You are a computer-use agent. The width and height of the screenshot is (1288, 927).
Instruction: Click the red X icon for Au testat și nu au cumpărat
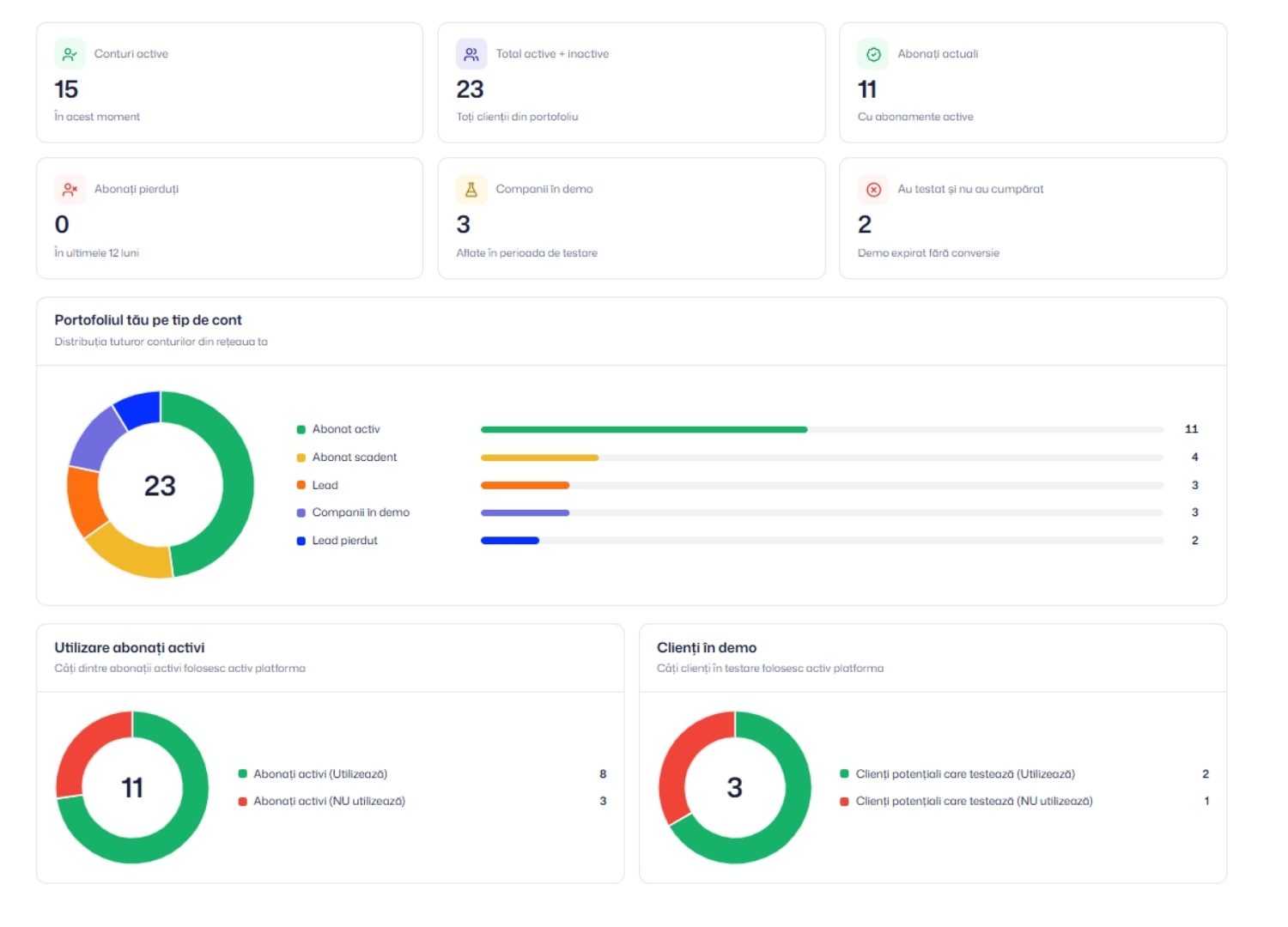(873, 190)
